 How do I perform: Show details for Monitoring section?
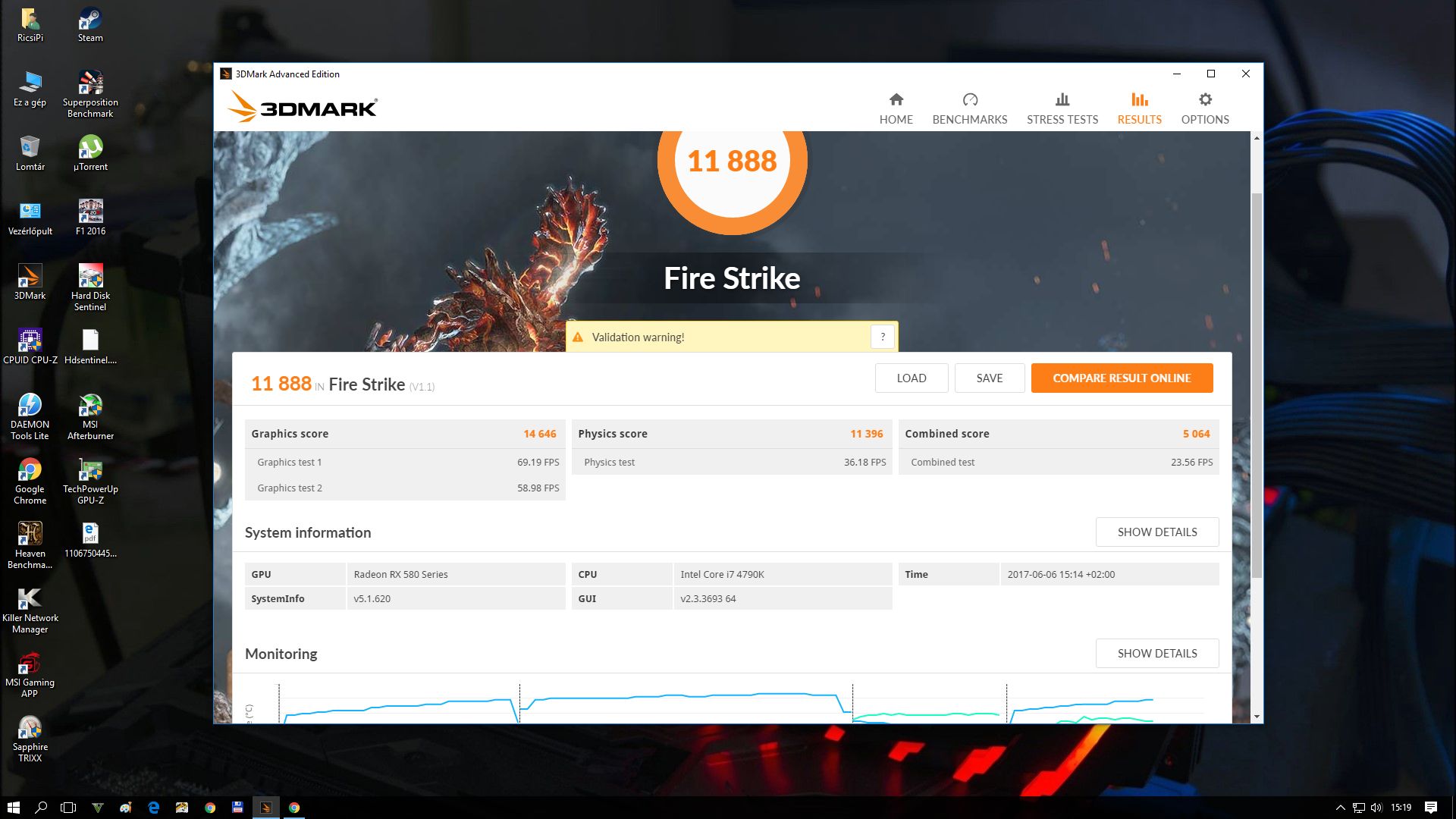(x=1157, y=653)
